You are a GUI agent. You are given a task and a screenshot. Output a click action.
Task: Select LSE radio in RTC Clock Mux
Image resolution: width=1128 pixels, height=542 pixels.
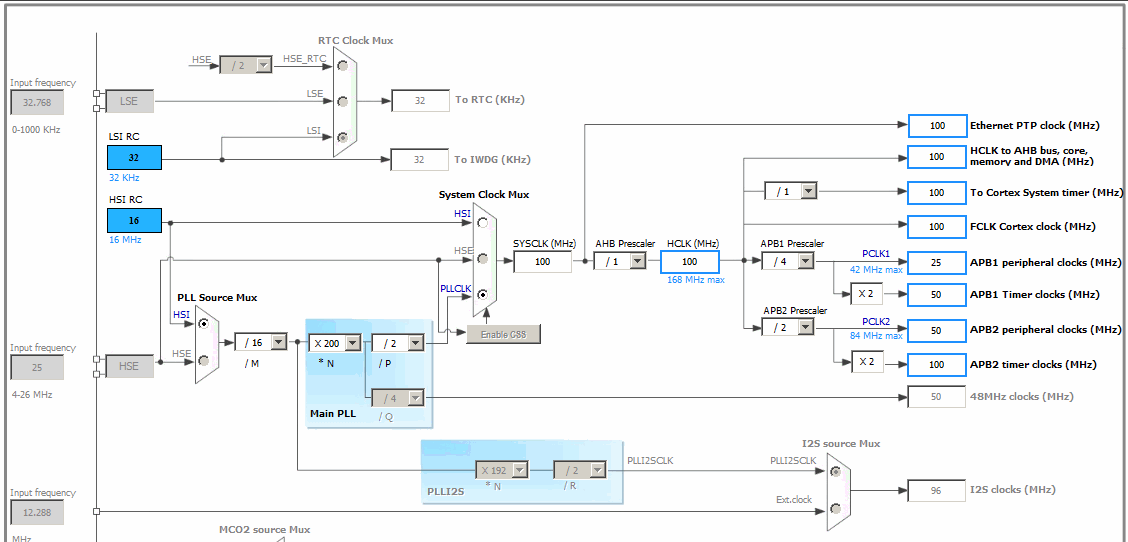coord(343,101)
